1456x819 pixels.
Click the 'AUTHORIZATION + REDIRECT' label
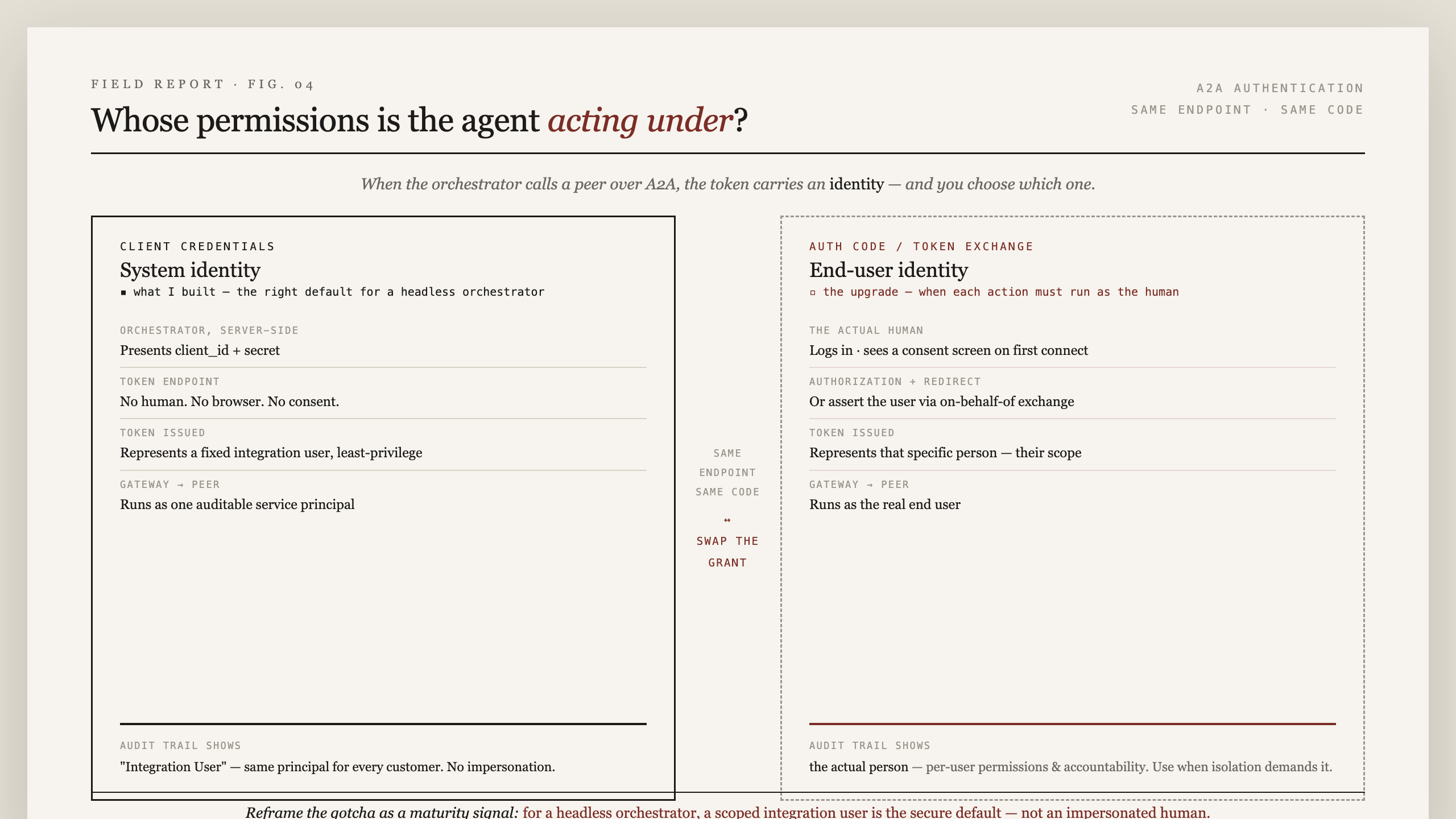(895, 382)
